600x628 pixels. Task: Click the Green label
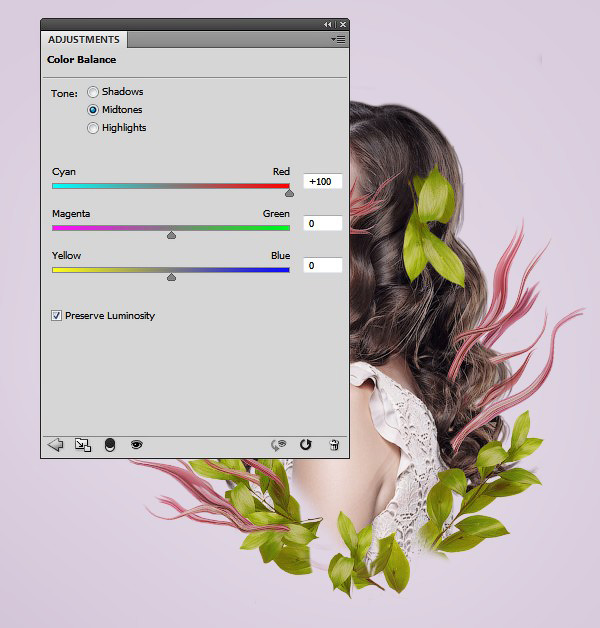point(276,213)
